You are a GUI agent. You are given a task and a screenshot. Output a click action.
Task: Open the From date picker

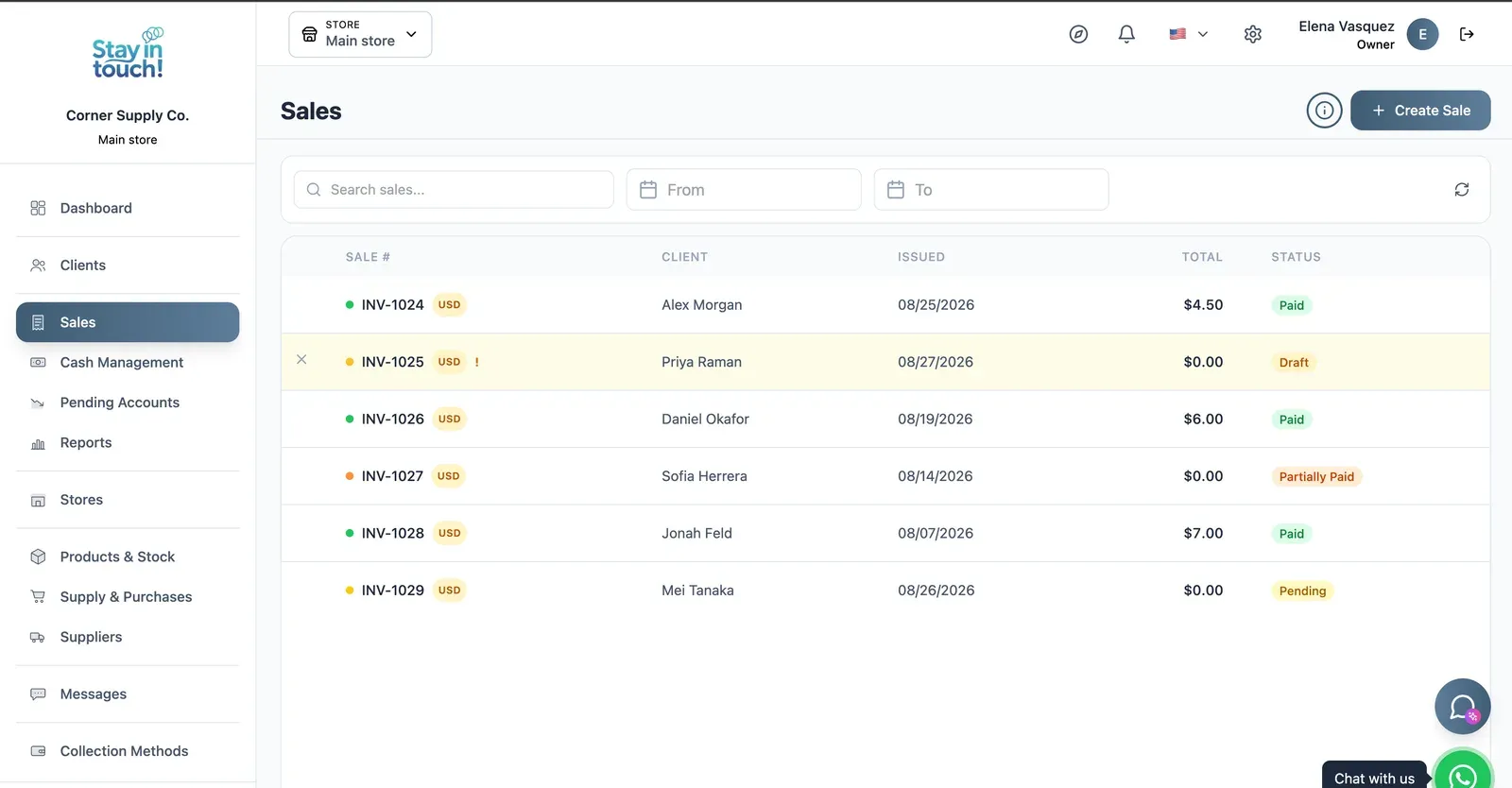click(744, 190)
